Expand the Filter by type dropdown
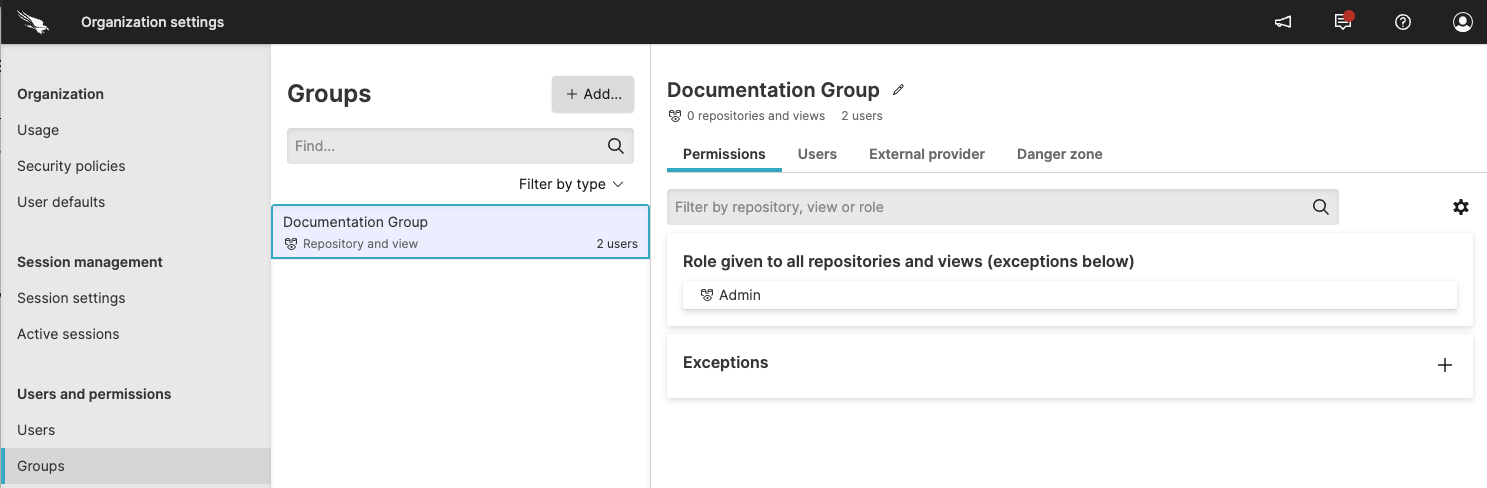 (571, 184)
